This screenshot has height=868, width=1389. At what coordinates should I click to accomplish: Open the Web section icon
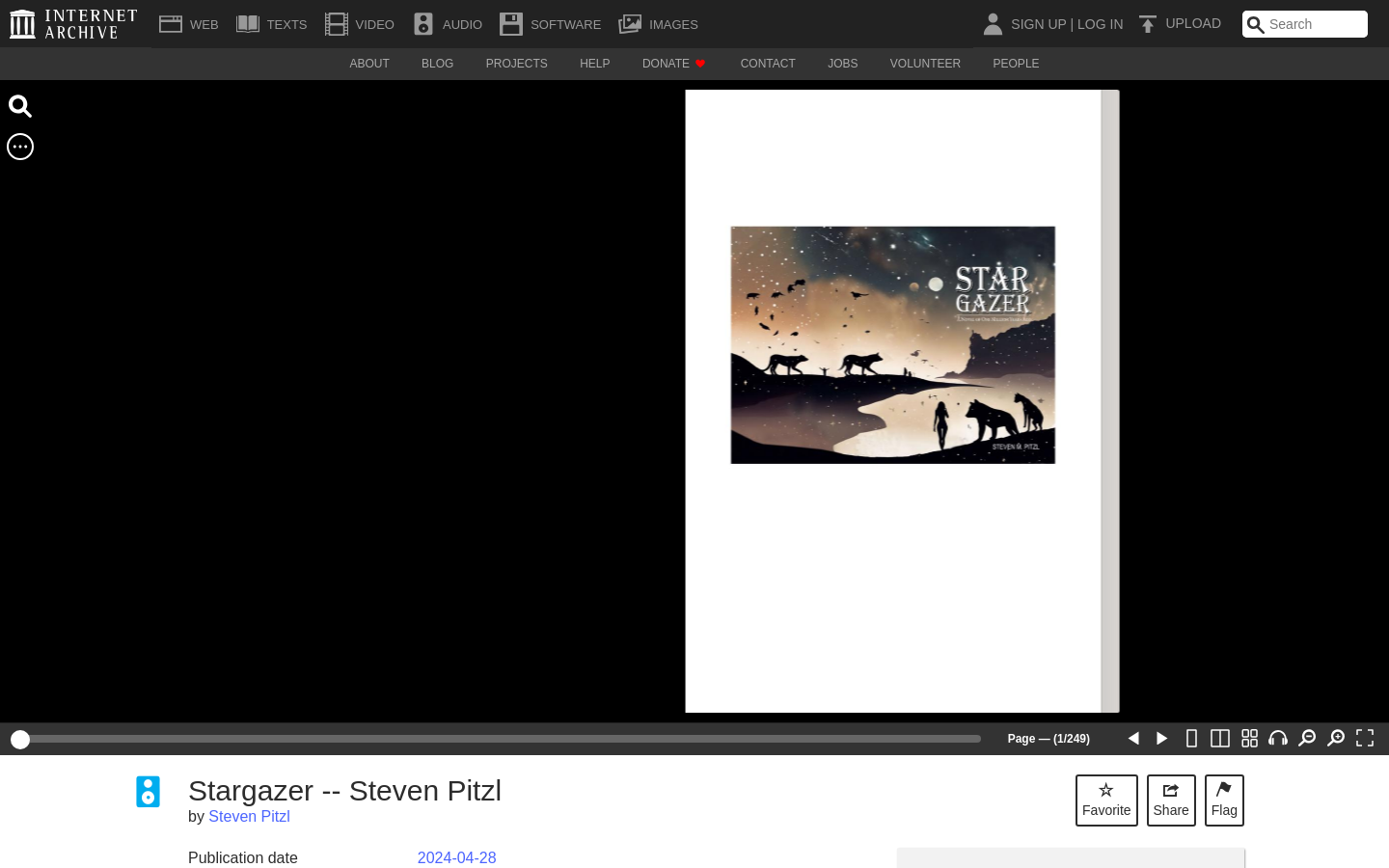click(171, 24)
